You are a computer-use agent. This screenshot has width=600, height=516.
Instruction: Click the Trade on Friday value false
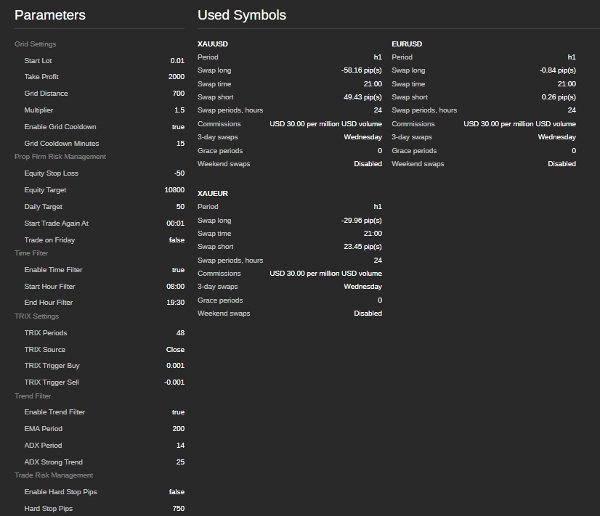click(x=176, y=240)
